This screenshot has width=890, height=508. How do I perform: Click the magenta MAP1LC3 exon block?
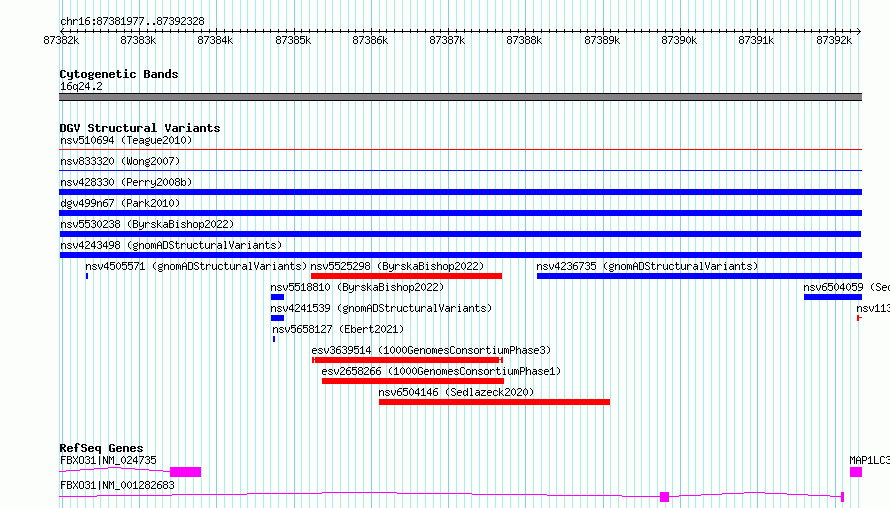click(x=856, y=472)
